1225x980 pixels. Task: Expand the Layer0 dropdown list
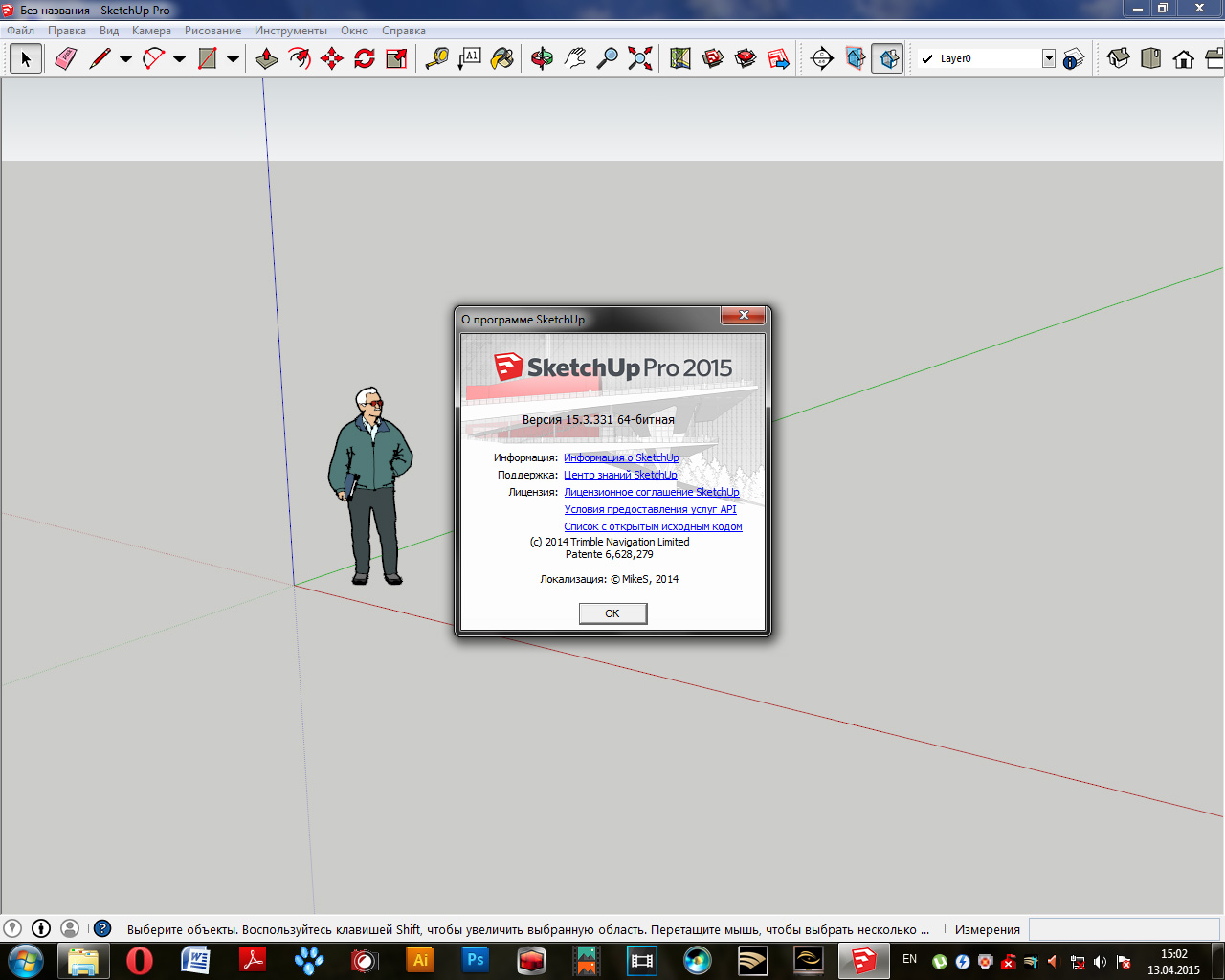coord(1048,59)
